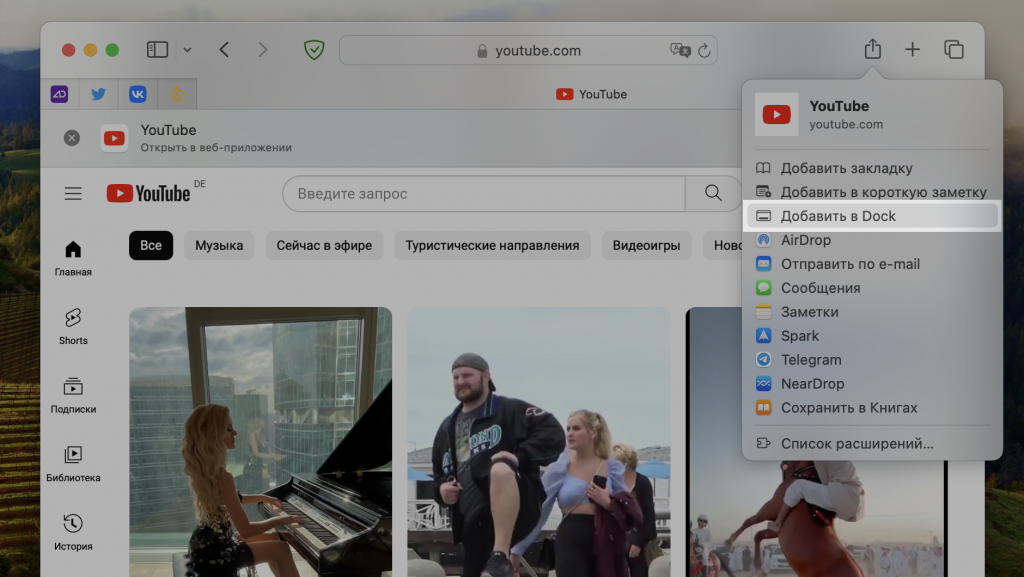Click 'youtube.com' text in share popup
The image size is (1024, 577).
[x=846, y=124]
